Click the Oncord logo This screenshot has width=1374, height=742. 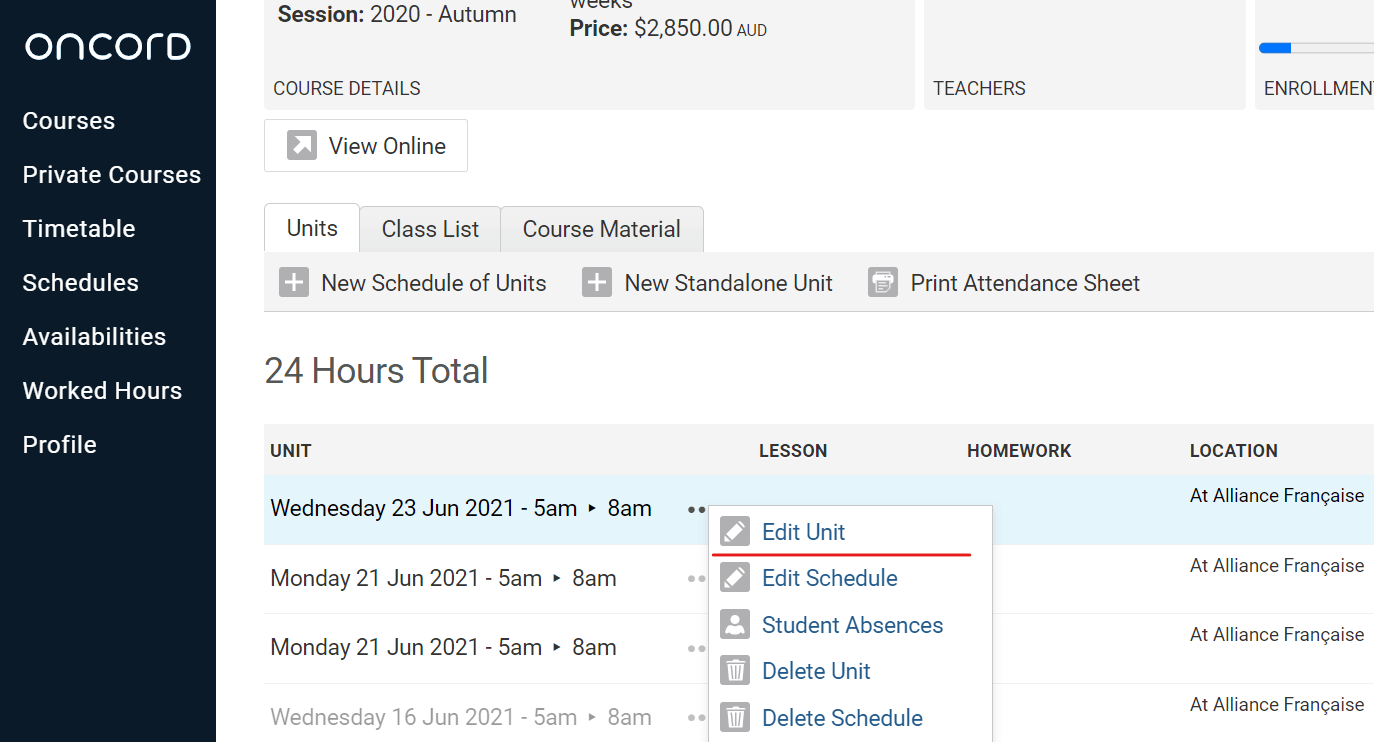pos(108,47)
